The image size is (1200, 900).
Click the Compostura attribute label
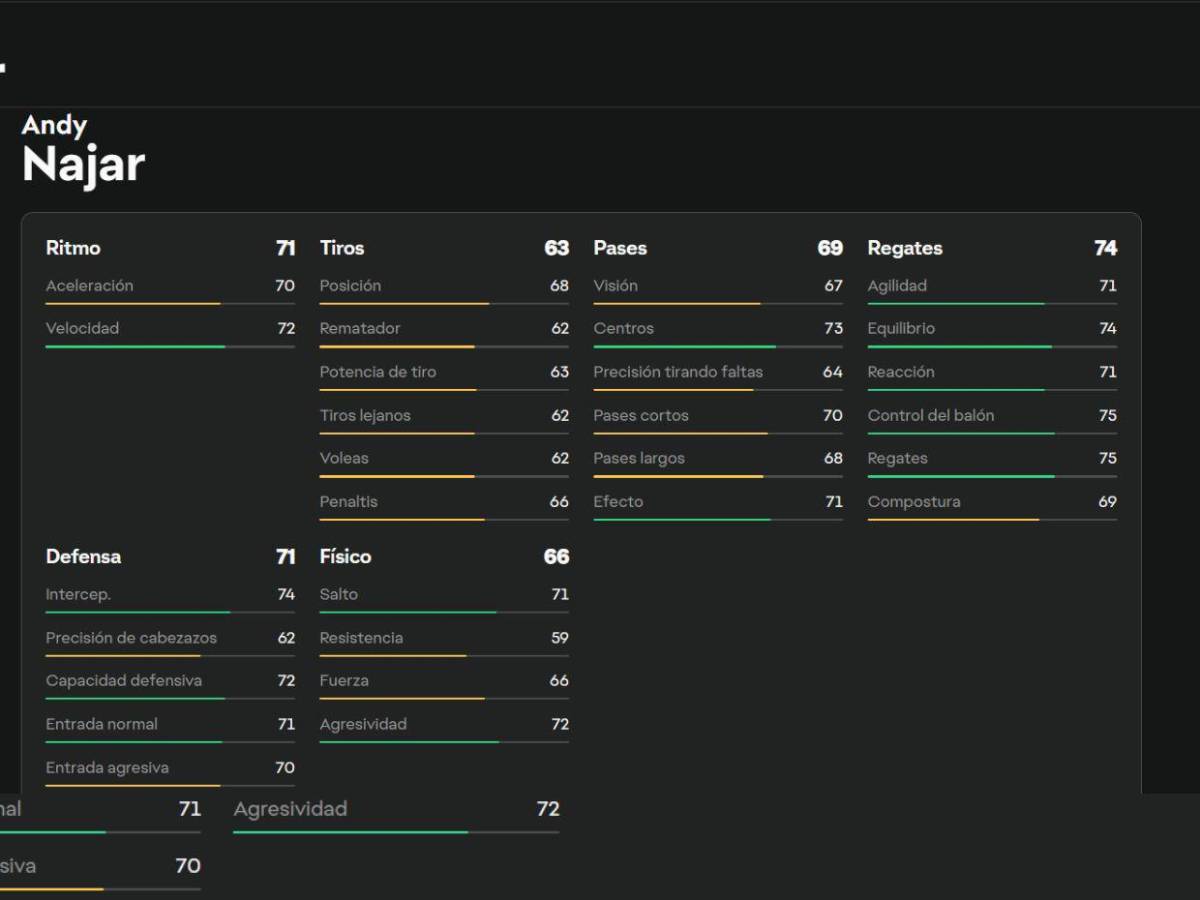[914, 502]
